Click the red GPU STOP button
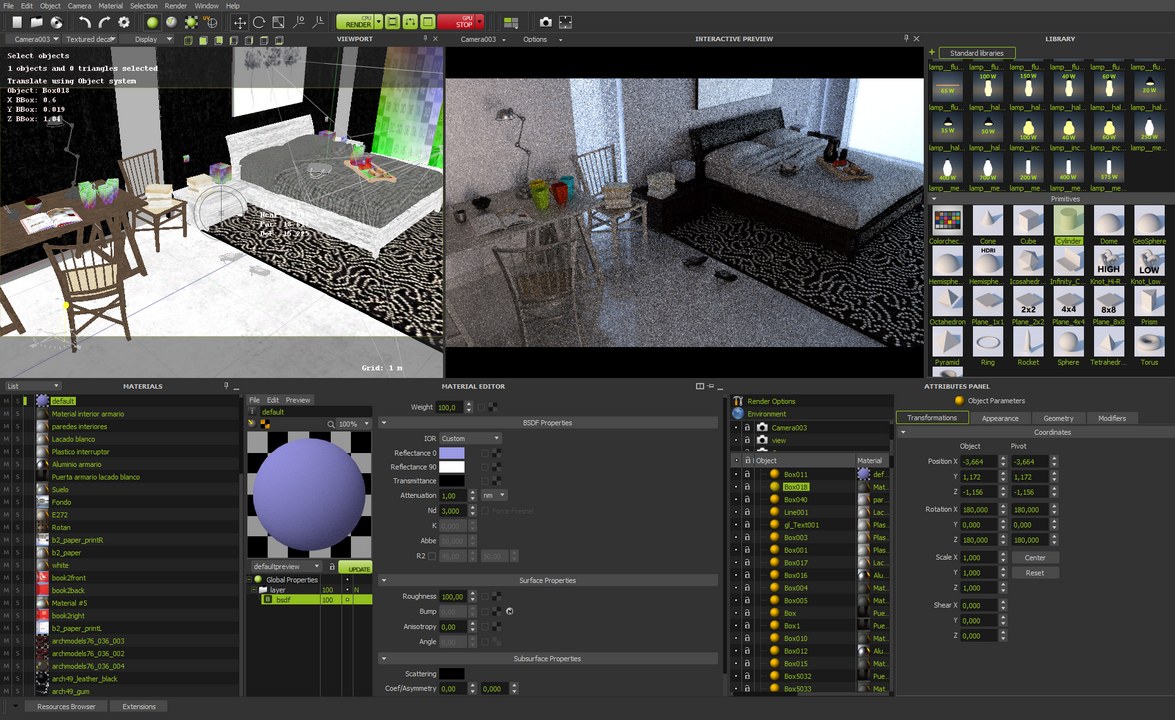This screenshot has width=1175, height=720. (460, 22)
